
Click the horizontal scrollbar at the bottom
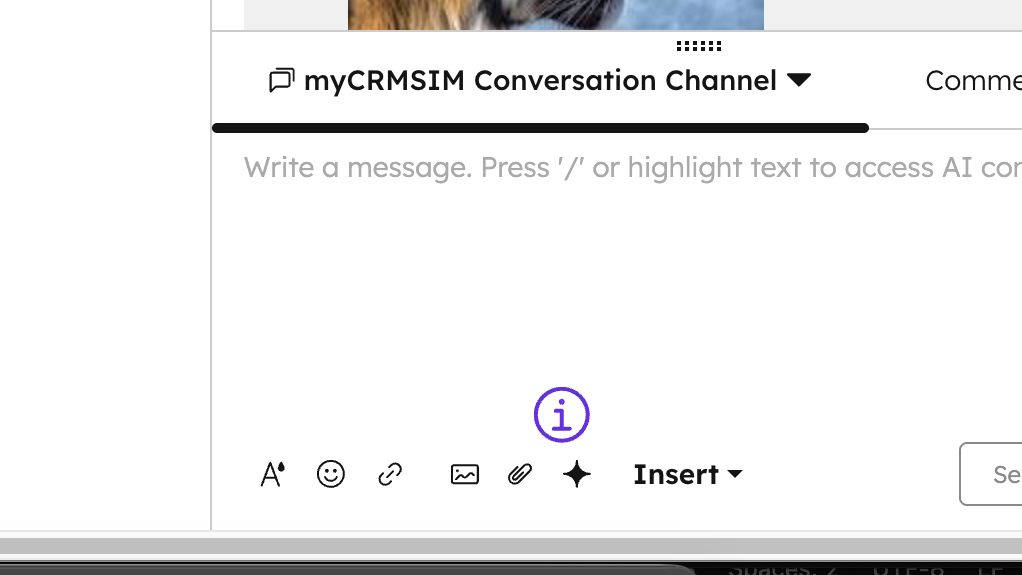(x=511, y=546)
